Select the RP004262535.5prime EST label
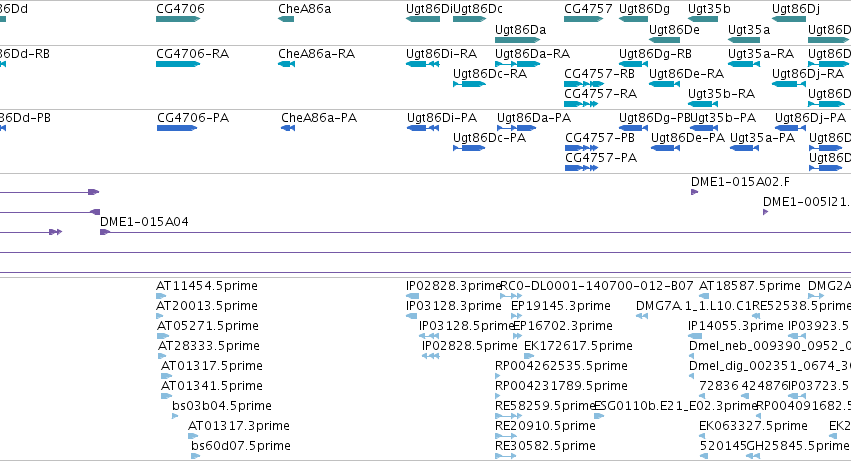Screen dimensions: 851x461 click(x=561, y=365)
